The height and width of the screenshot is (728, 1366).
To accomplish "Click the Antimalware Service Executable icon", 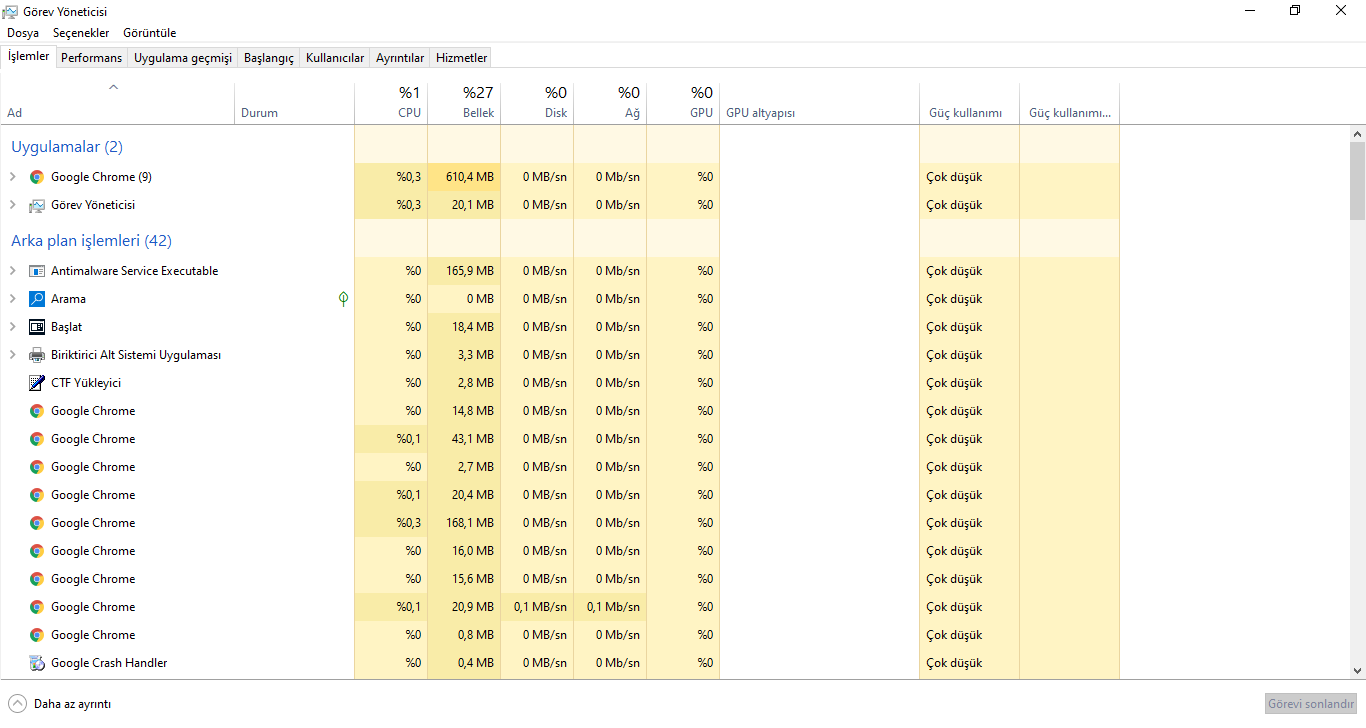I will (x=37, y=271).
